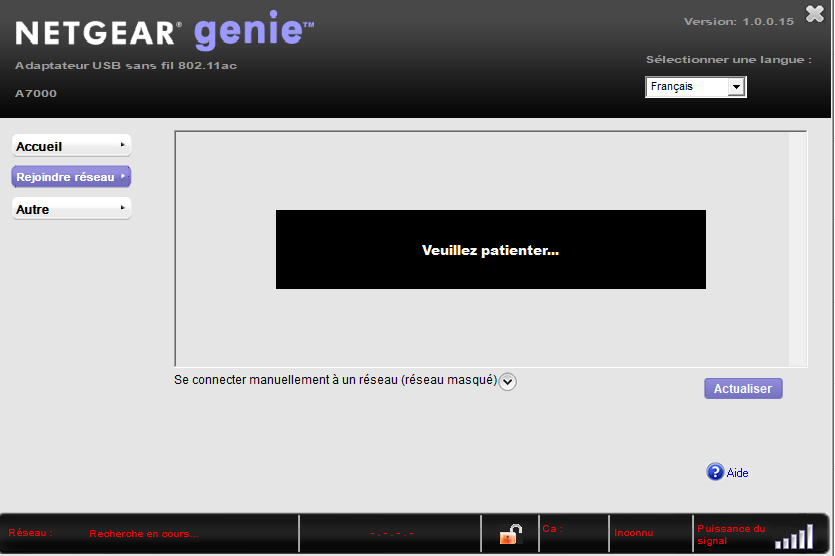Close the NETGEAR genie window
Screen dimensions: 835x556
815,14
